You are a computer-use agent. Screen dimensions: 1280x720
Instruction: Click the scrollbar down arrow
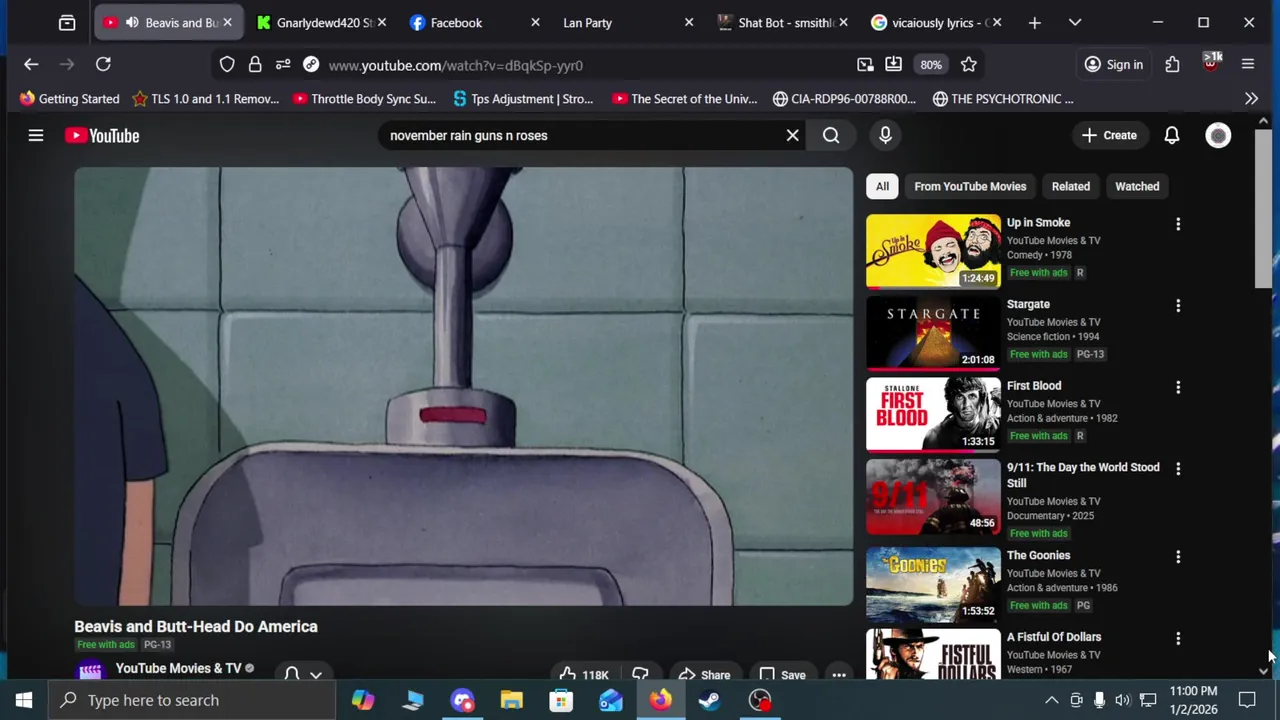1264,671
